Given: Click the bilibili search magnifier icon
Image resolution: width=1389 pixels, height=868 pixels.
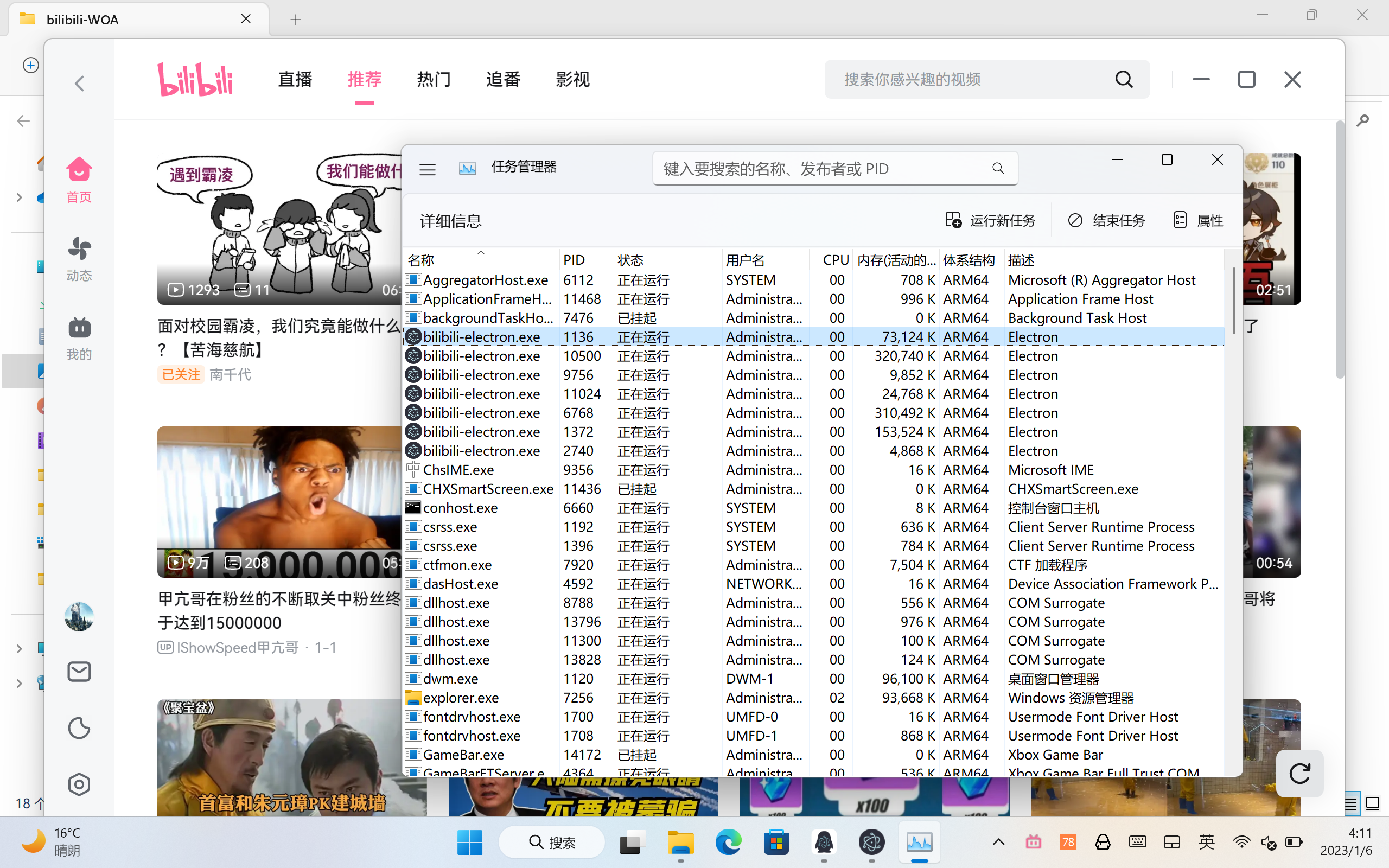Looking at the screenshot, I should pos(1124,79).
